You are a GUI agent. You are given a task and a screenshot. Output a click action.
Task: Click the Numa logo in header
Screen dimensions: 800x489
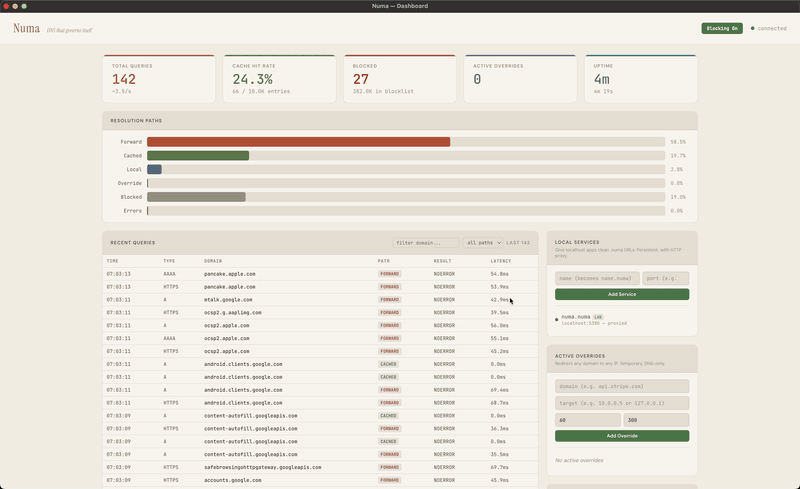coord(26,28)
